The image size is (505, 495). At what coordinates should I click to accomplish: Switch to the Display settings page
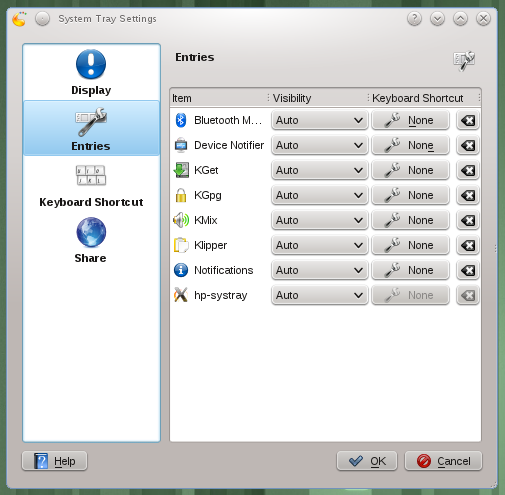click(91, 72)
